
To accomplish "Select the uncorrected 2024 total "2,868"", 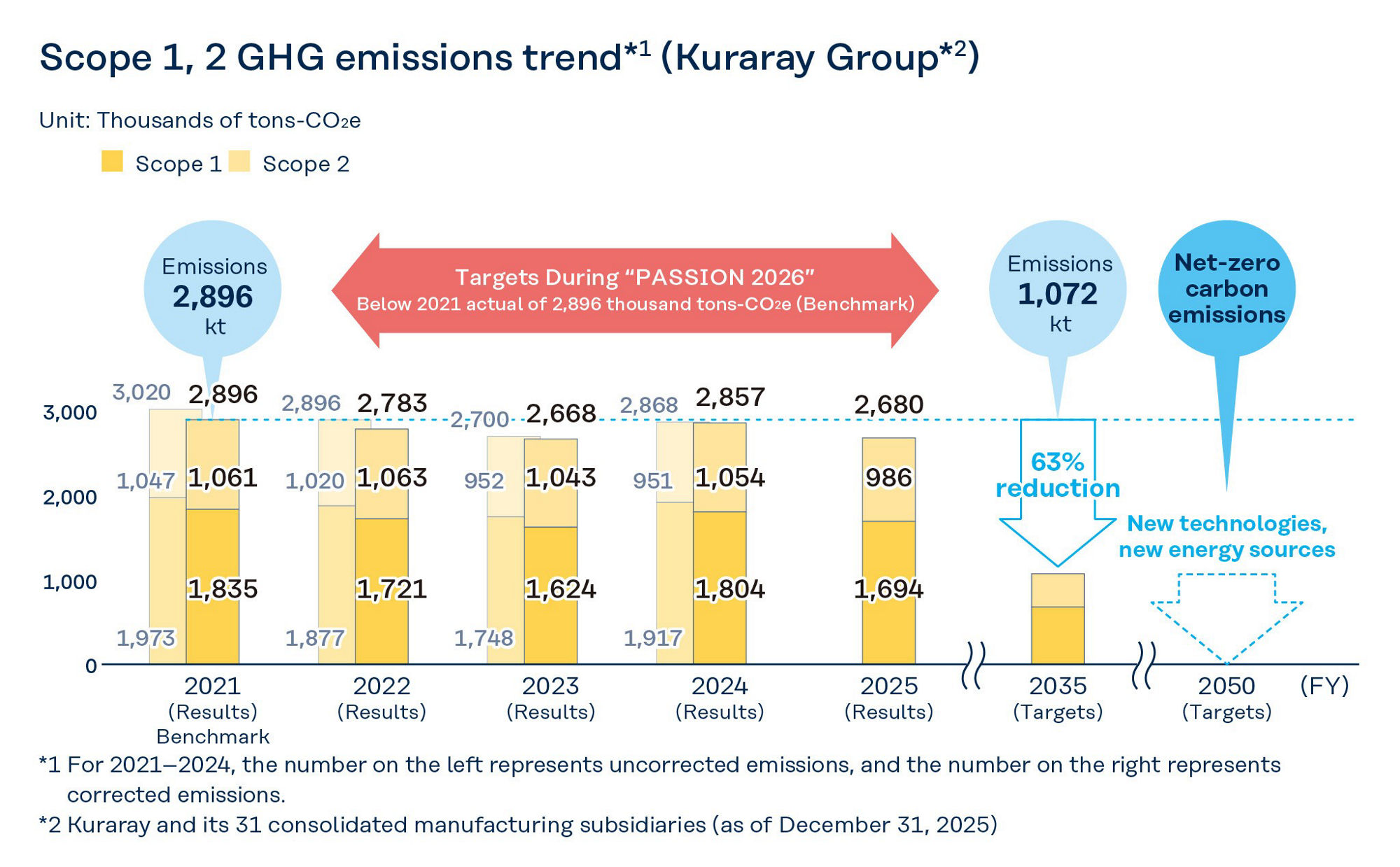I will click(x=649, y=404).
